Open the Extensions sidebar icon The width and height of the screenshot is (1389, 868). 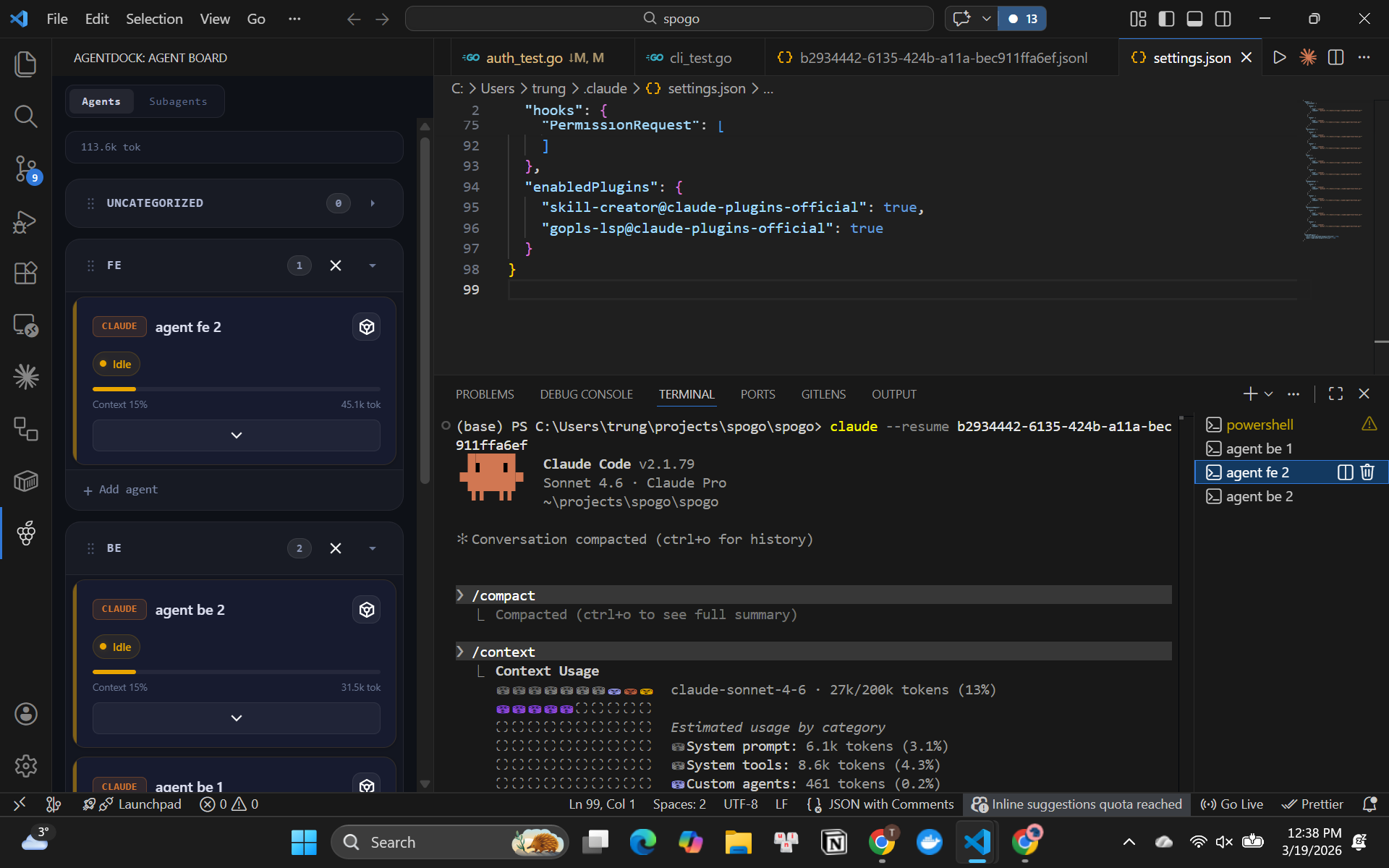(x=26, y=273)
